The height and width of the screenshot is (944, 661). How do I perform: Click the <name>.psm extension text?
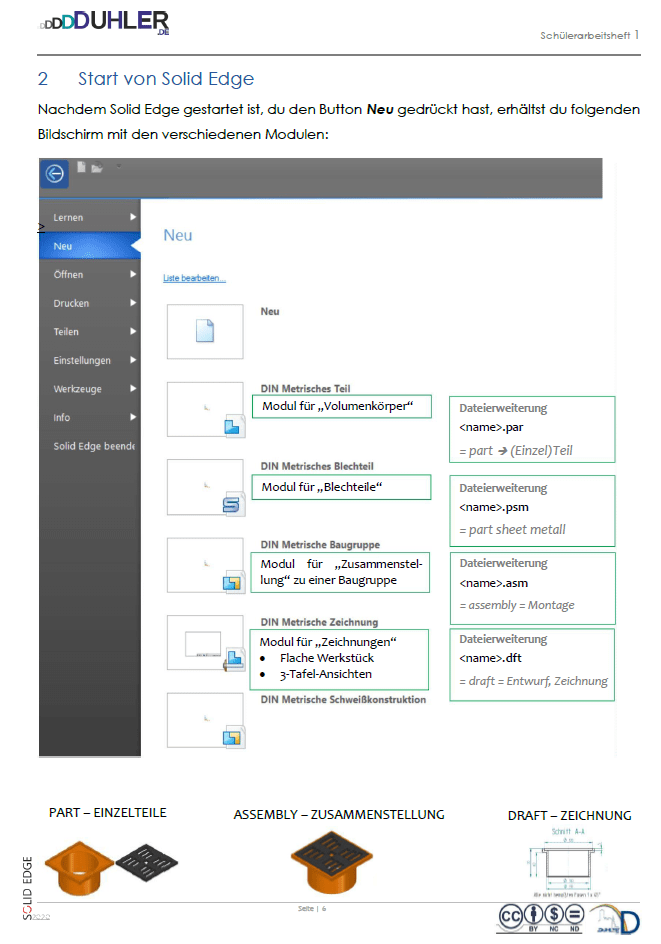coord(494,508)
